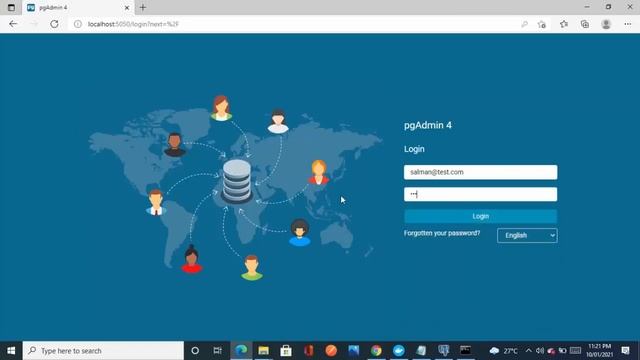This screenshot has width=640, height=360.
Task: Open the tab actions menu icon
Action: click(11, 7)
